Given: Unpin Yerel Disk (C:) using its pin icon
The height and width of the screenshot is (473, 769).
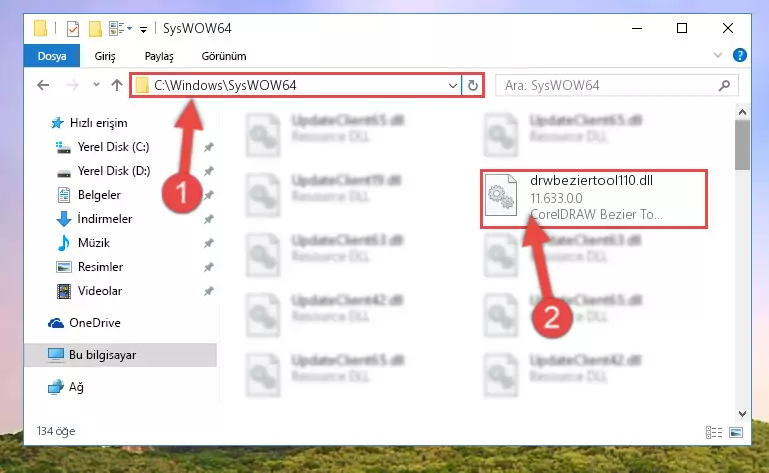Looking at the screenshot, I should coord(209,147).
